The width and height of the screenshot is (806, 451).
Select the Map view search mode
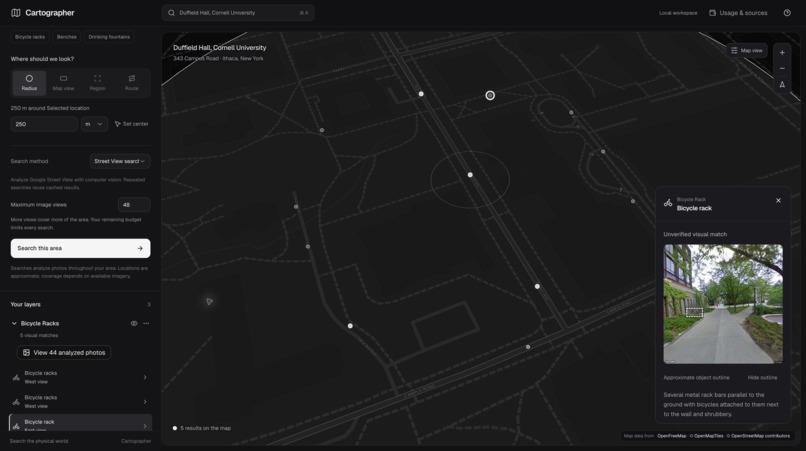coord(63,83)
